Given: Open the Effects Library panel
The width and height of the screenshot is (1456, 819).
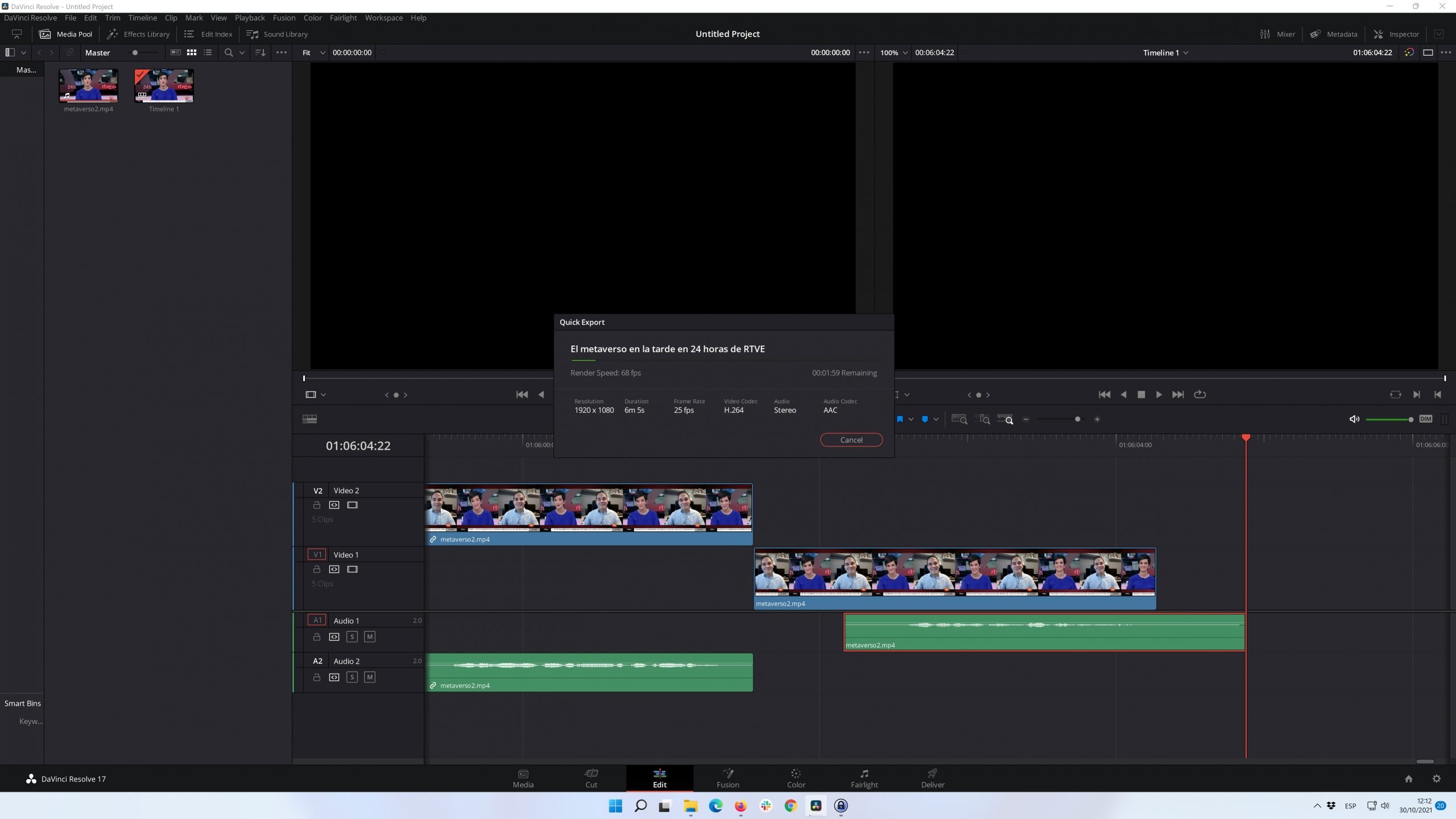Looking at the screenshot, I should [138, 34].
